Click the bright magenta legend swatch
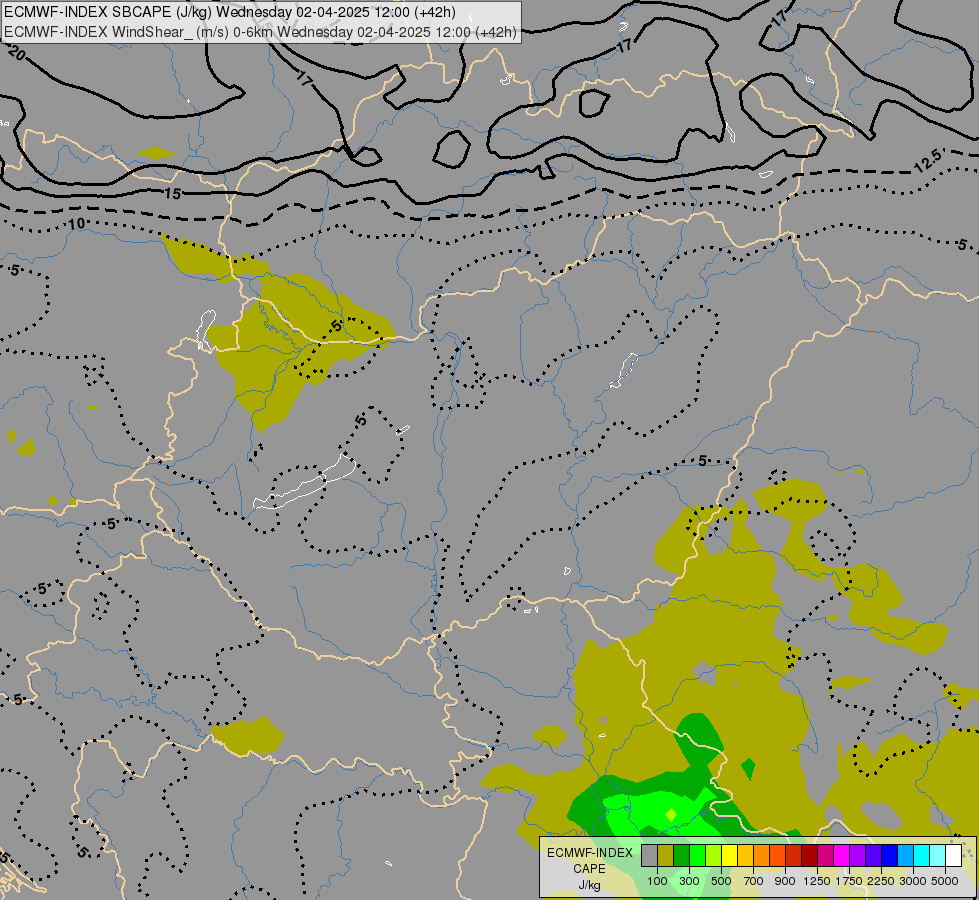This screenshot has width=979, height=900. [x=841, y=856]
